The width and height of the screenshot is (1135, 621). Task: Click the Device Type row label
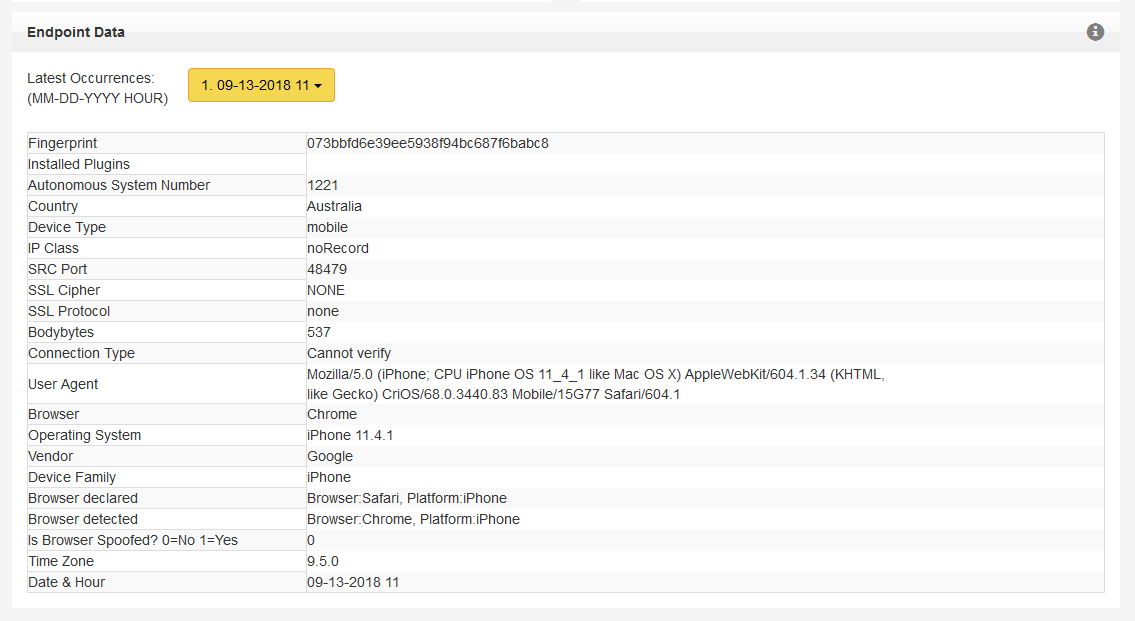point(67,227)
